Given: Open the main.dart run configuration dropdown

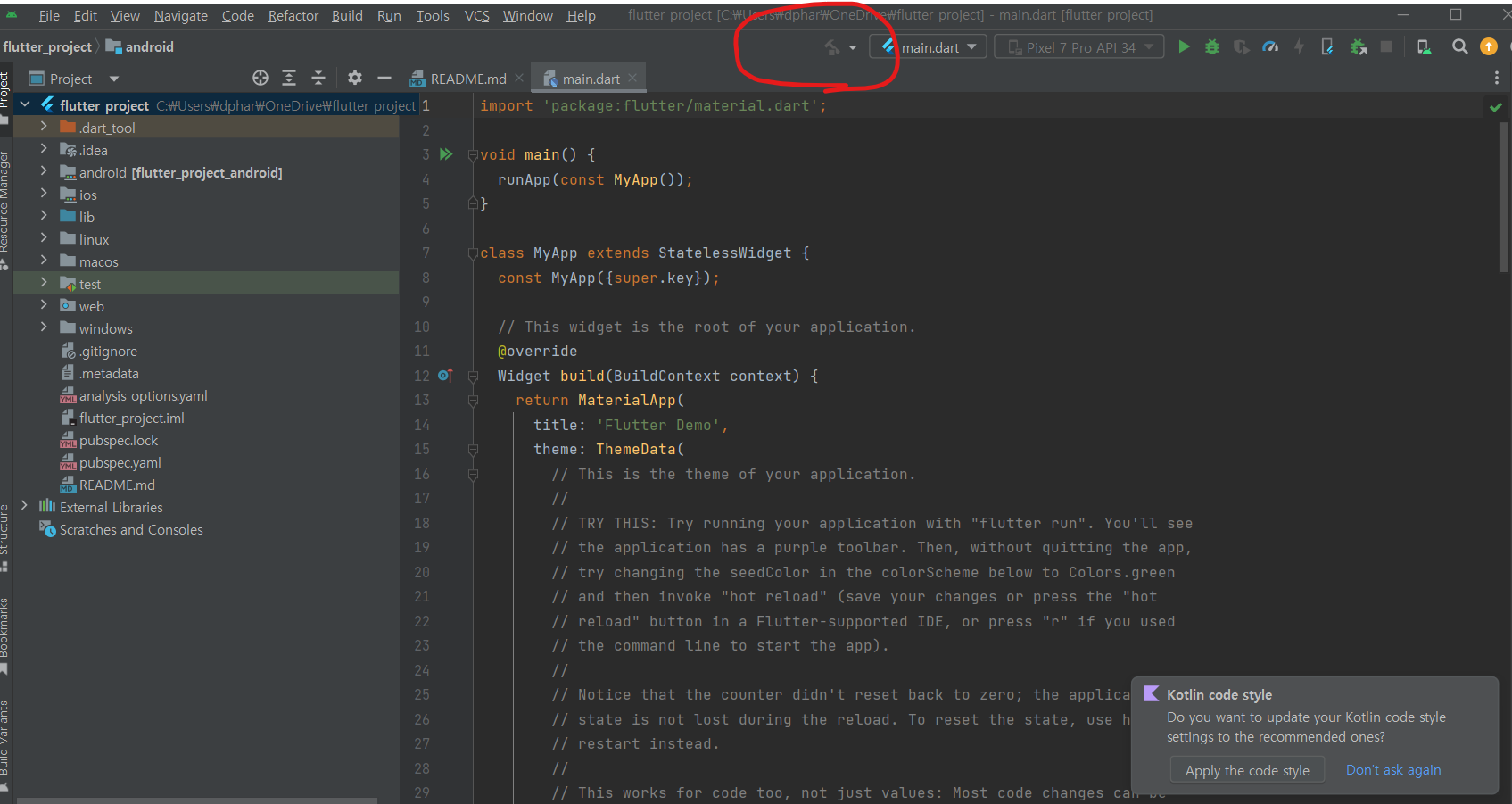Looking at the screenshot, I should [929, 47].
